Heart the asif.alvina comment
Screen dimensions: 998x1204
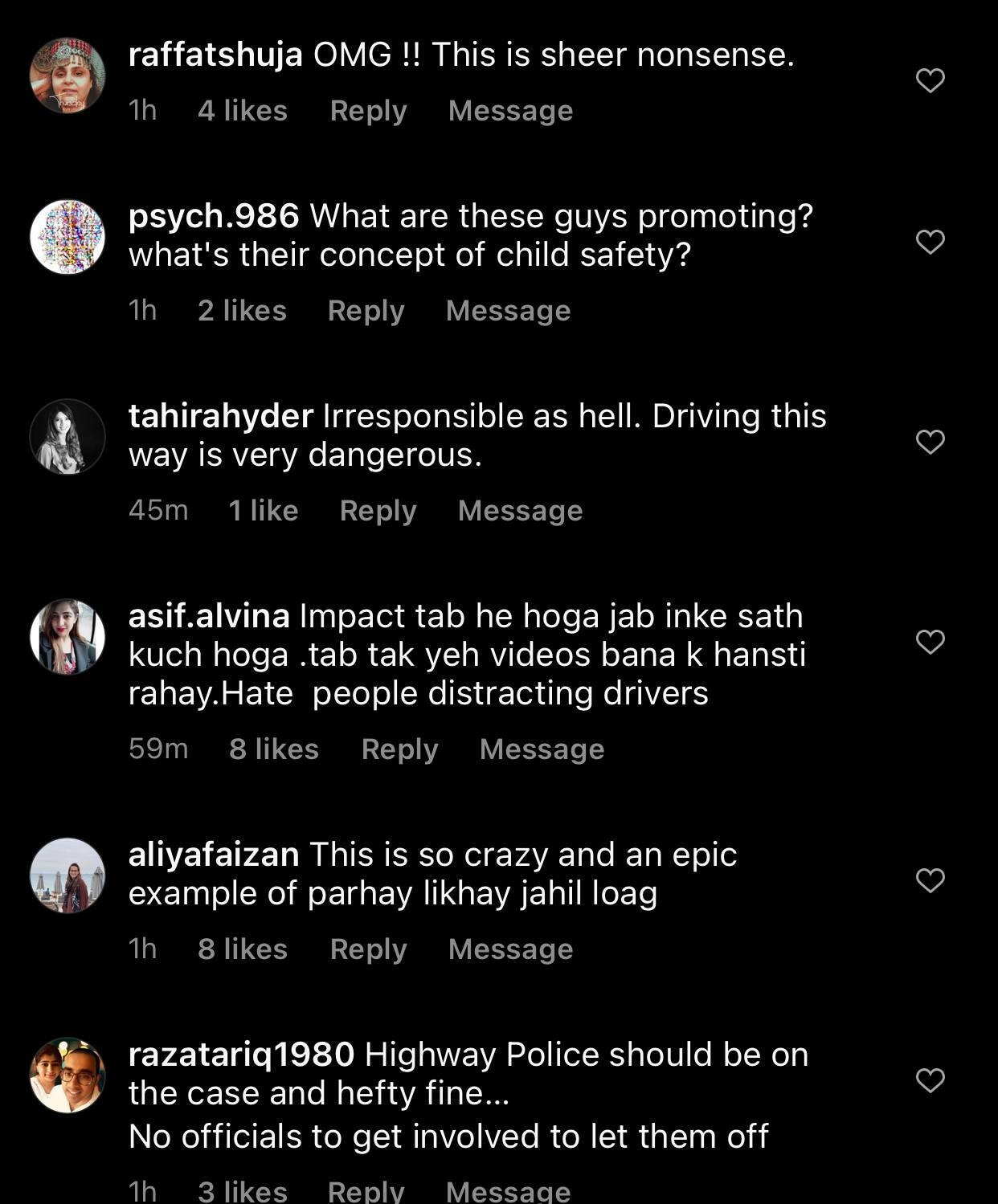click(x=930, y=642)
